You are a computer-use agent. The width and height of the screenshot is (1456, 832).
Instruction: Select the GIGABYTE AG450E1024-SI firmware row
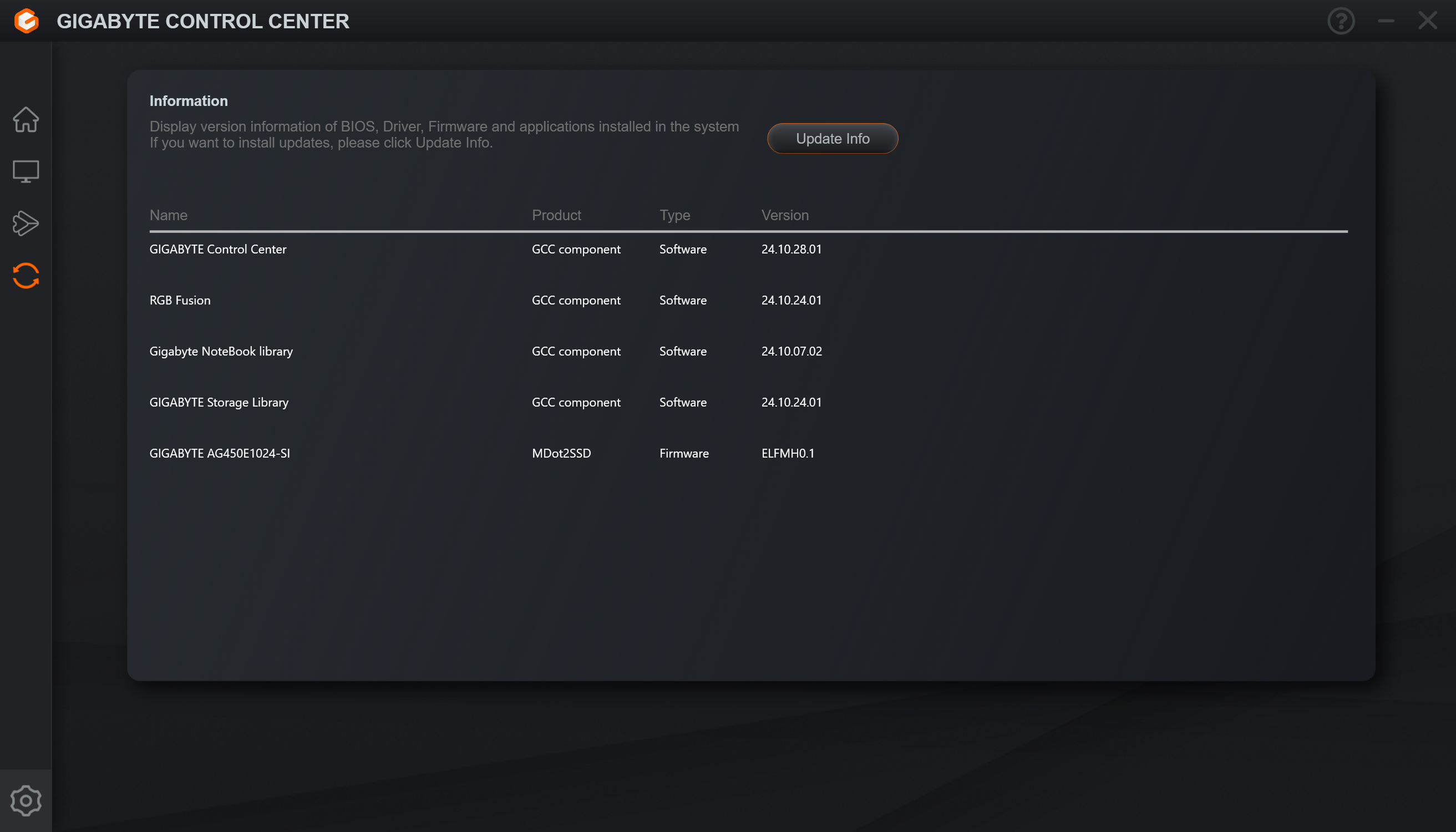click(220, 453)
